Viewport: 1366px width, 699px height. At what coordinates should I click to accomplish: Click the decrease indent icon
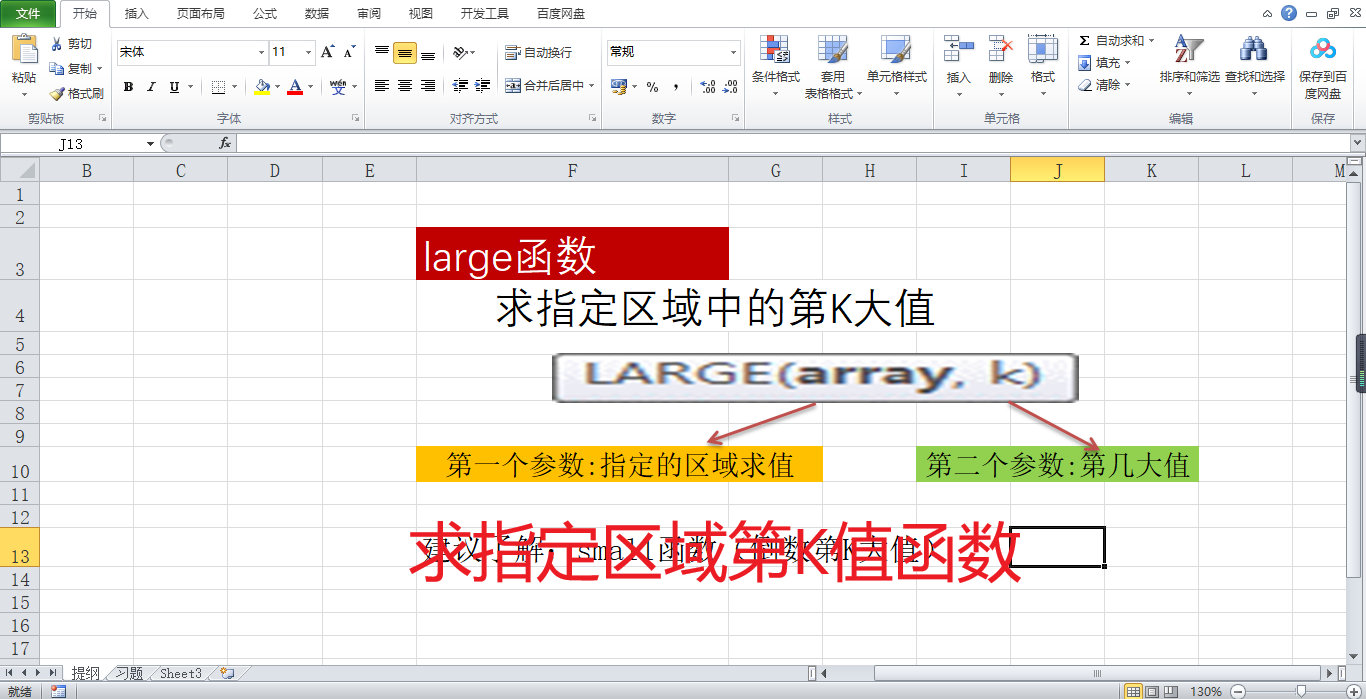(x=460, y=86)
